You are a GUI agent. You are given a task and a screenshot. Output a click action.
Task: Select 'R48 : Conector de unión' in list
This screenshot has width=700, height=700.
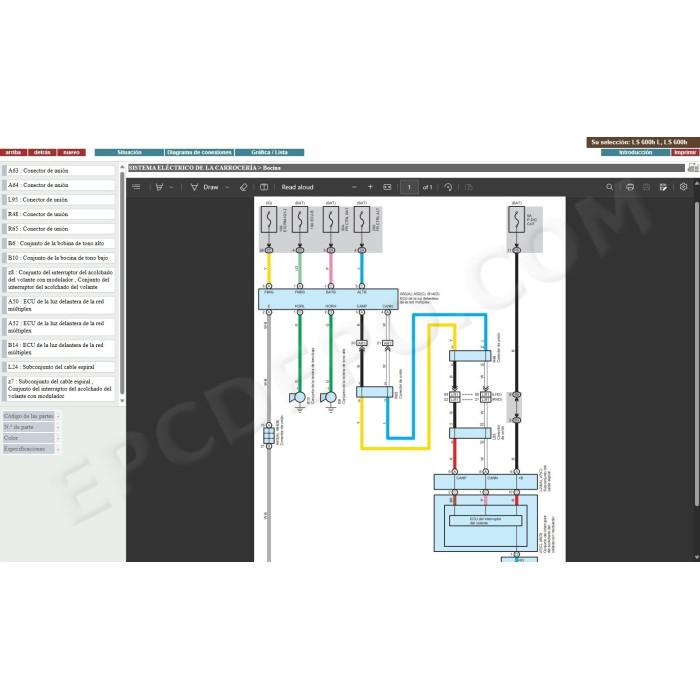(60, 214)
